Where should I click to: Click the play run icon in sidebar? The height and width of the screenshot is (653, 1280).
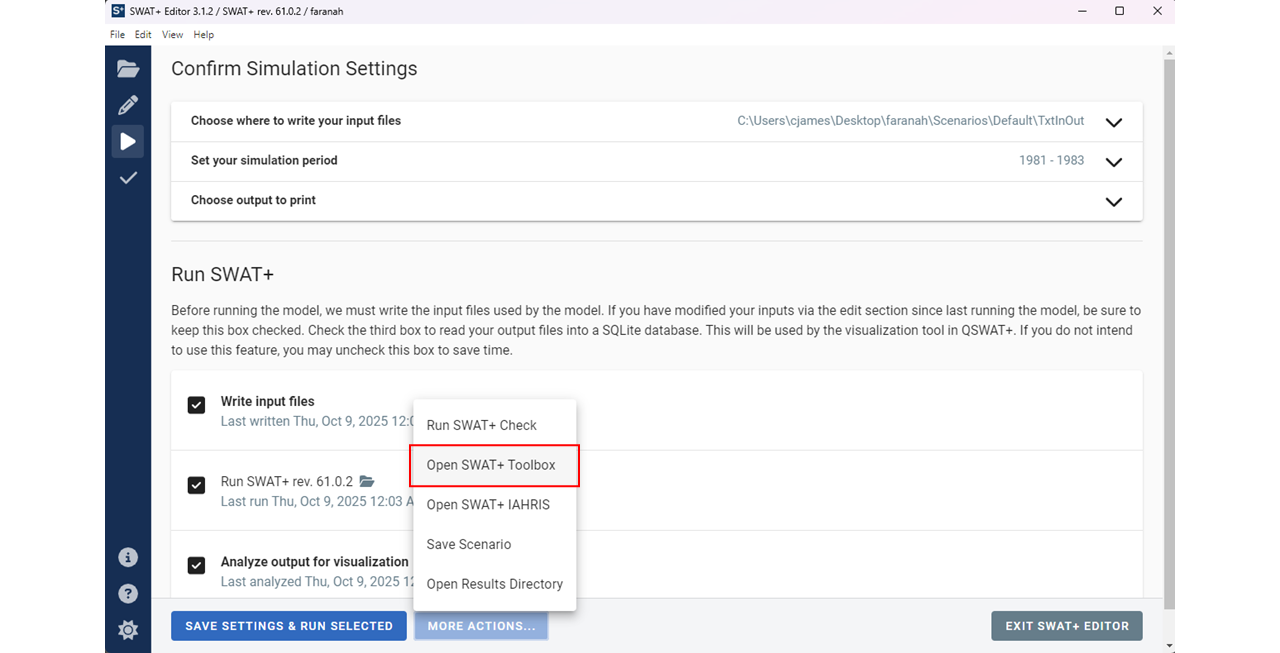tap(128, 142)
